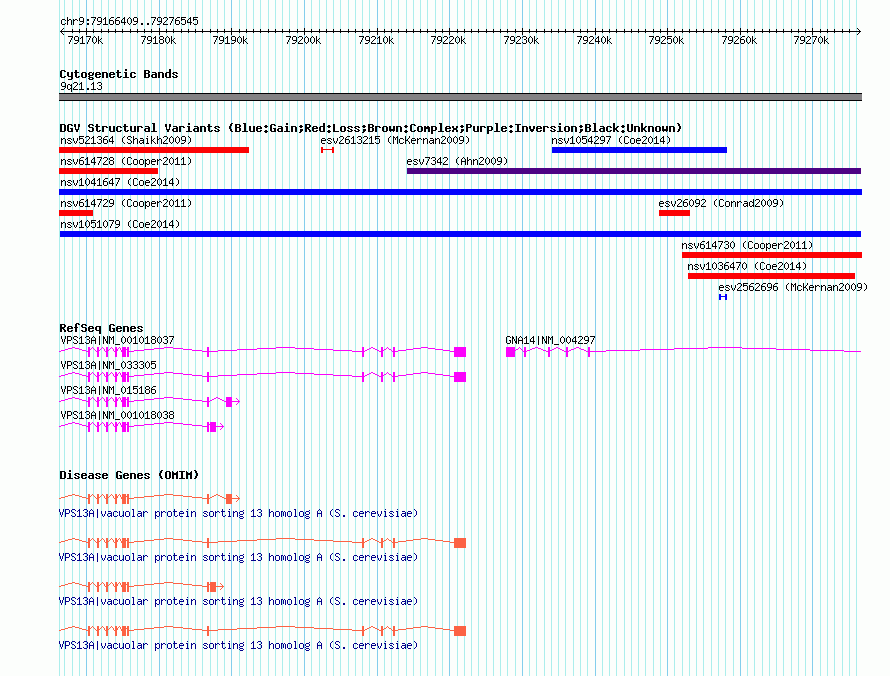Click the 79250k ruler tick label
This screenshot has width=890, height=676.
click(x=666, y=40)
